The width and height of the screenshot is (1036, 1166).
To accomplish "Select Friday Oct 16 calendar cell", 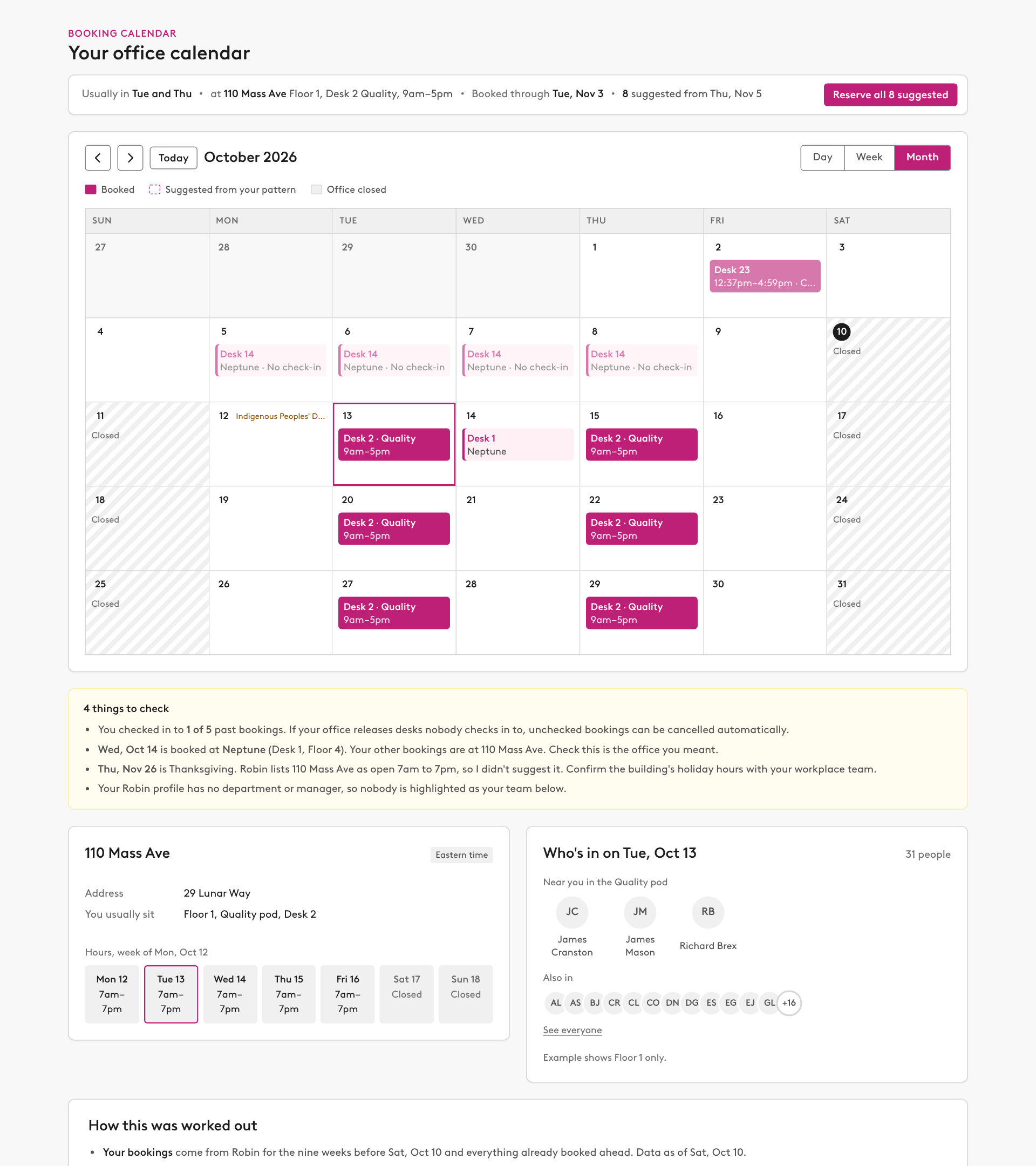I will tap(765, 444).
